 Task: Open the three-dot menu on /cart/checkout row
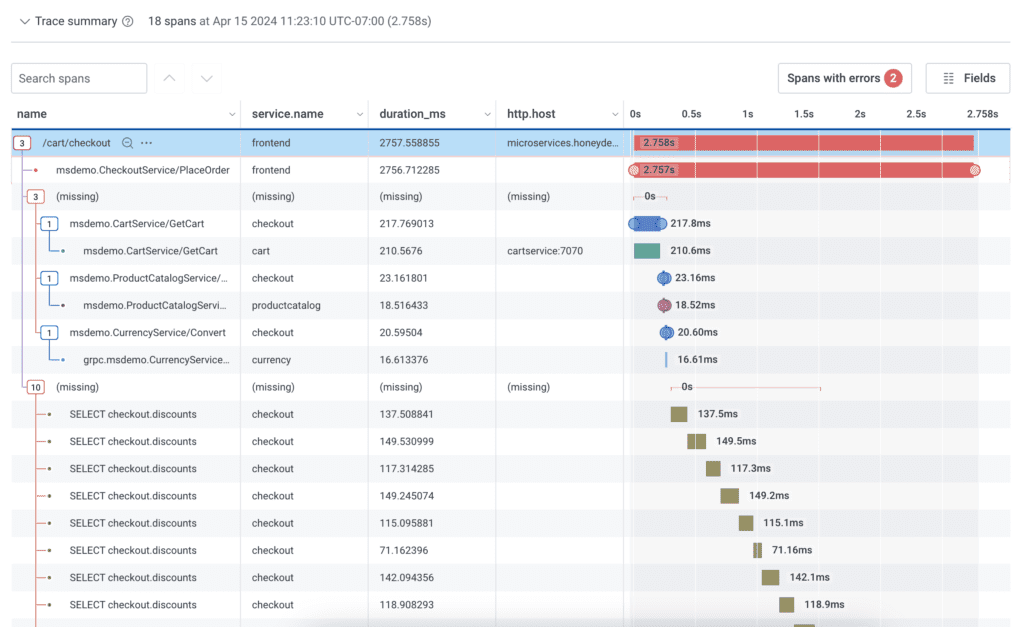[147, 143]
